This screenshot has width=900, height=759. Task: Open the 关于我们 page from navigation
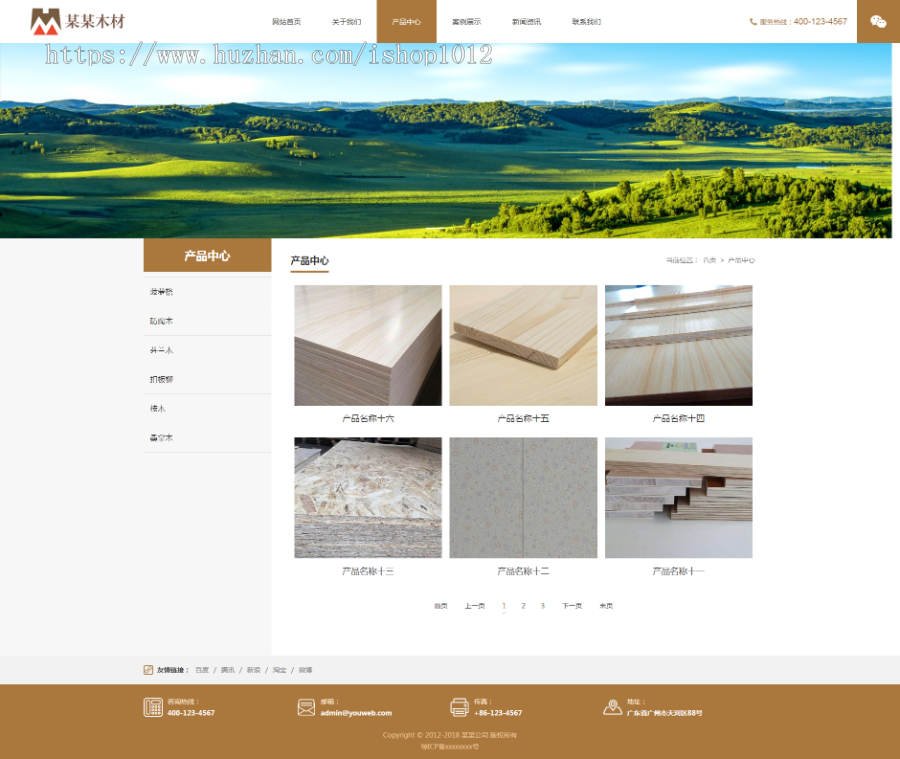[346, 21]
